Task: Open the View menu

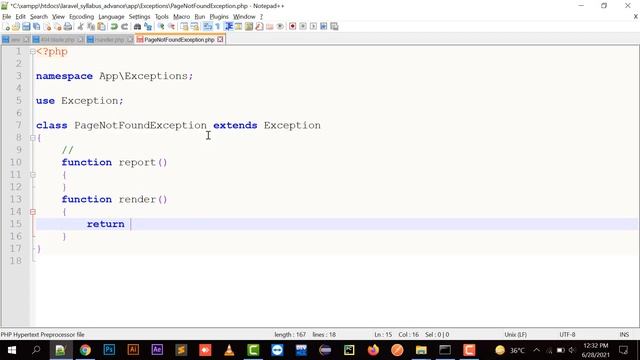Action: pos(58,17)
